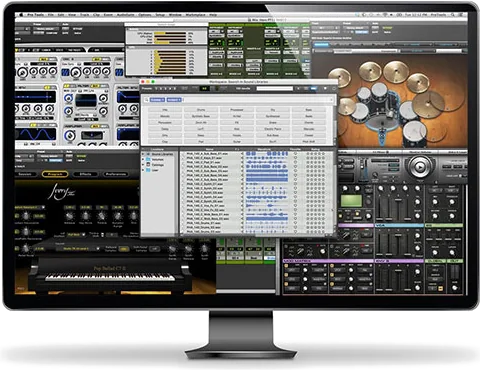
Task: Click the piano keyboard in piano plugin
Action: [110, 277]
